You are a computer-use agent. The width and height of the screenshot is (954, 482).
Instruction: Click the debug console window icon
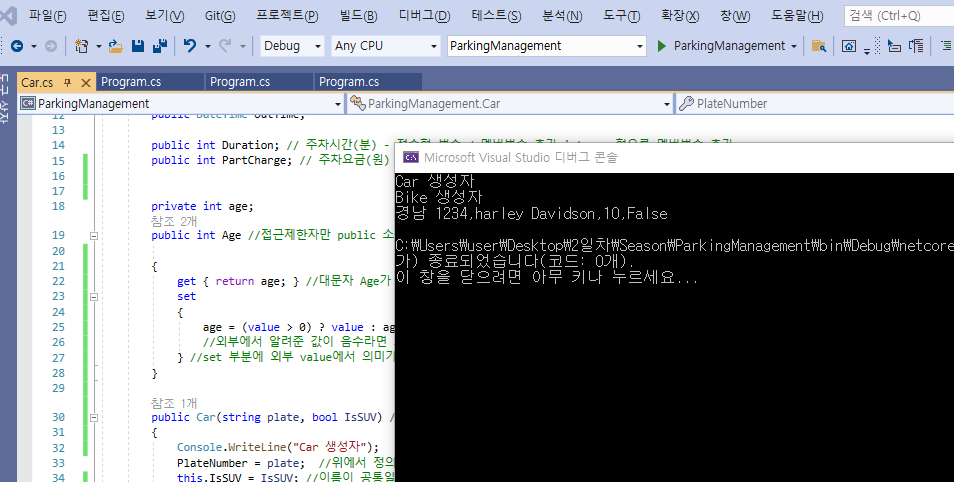click(x=411, y=158)
